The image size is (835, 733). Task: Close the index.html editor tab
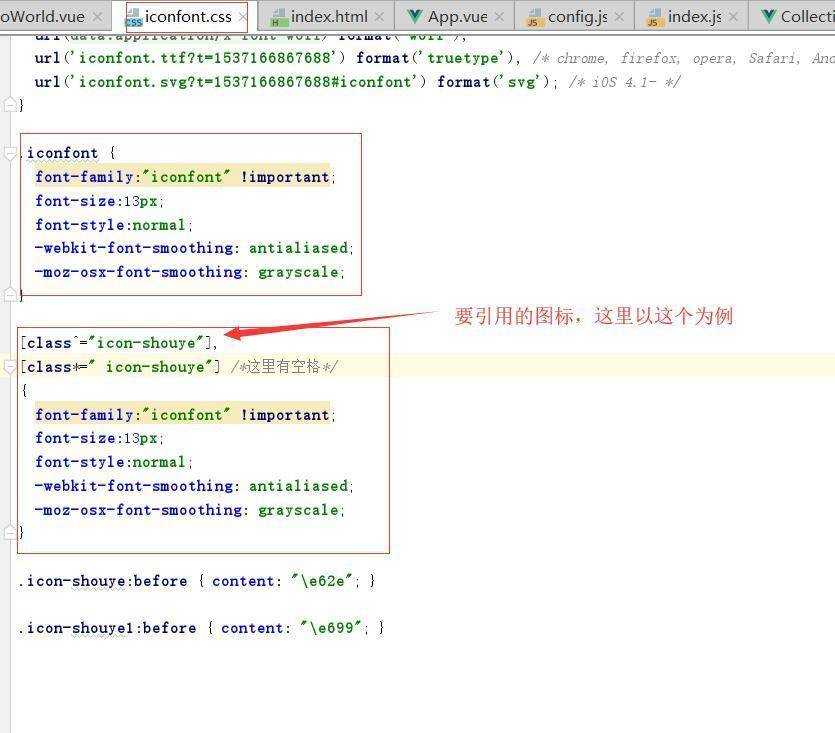tap(380, 17)
